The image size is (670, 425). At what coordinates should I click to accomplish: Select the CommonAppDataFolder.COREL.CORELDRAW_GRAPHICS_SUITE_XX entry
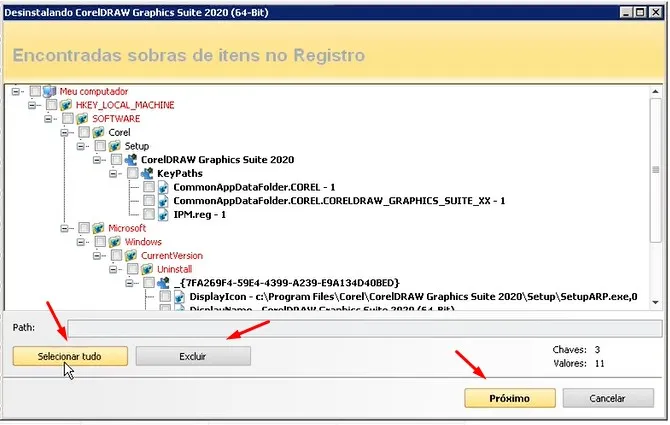338,200
